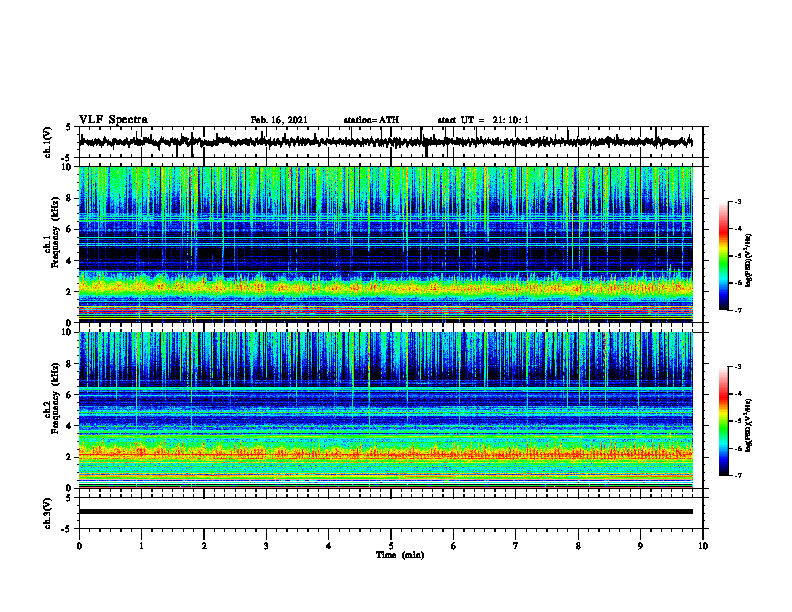Click the "10" tick on ch.1 frequency axis
Image resolution: width=792 pixels, height=612 pixels.
(68, 167)
